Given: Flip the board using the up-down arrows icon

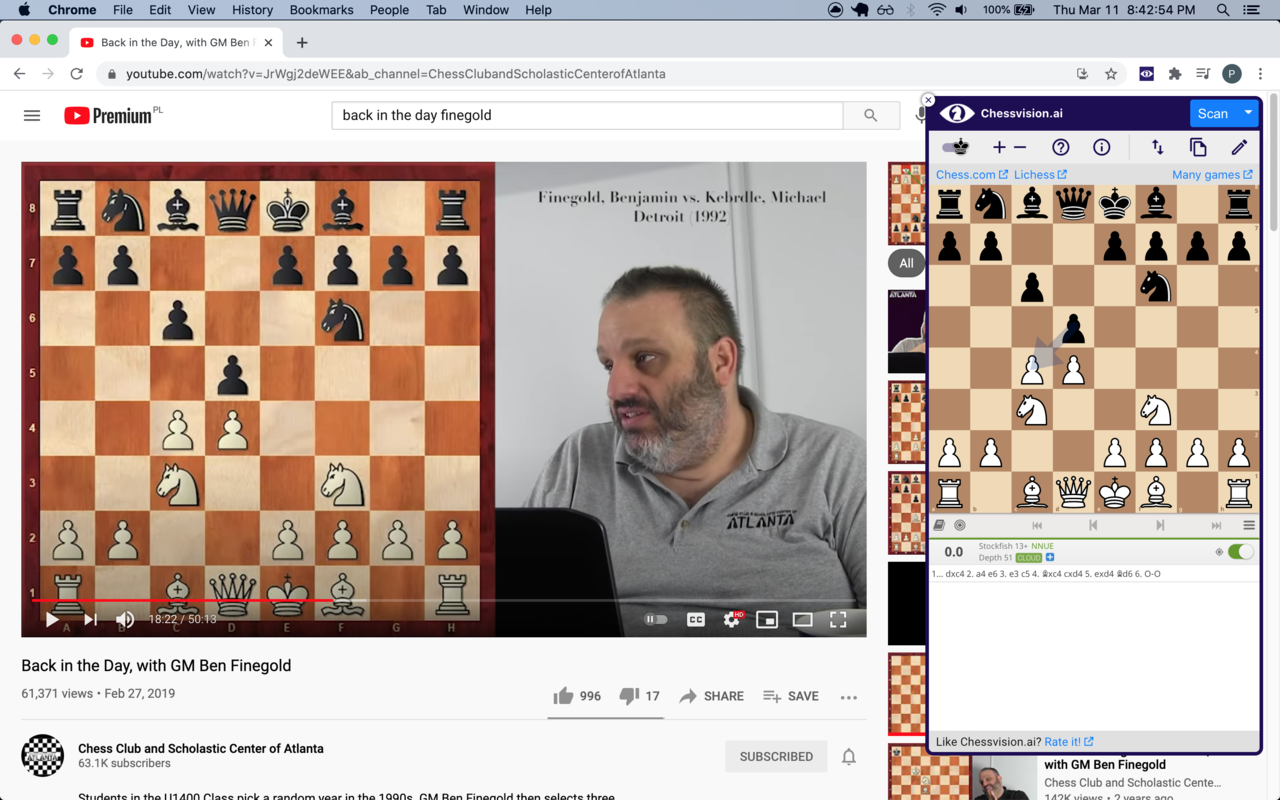Looking at the screenshot, I should pyautogui.click(x=1157, y=147).
